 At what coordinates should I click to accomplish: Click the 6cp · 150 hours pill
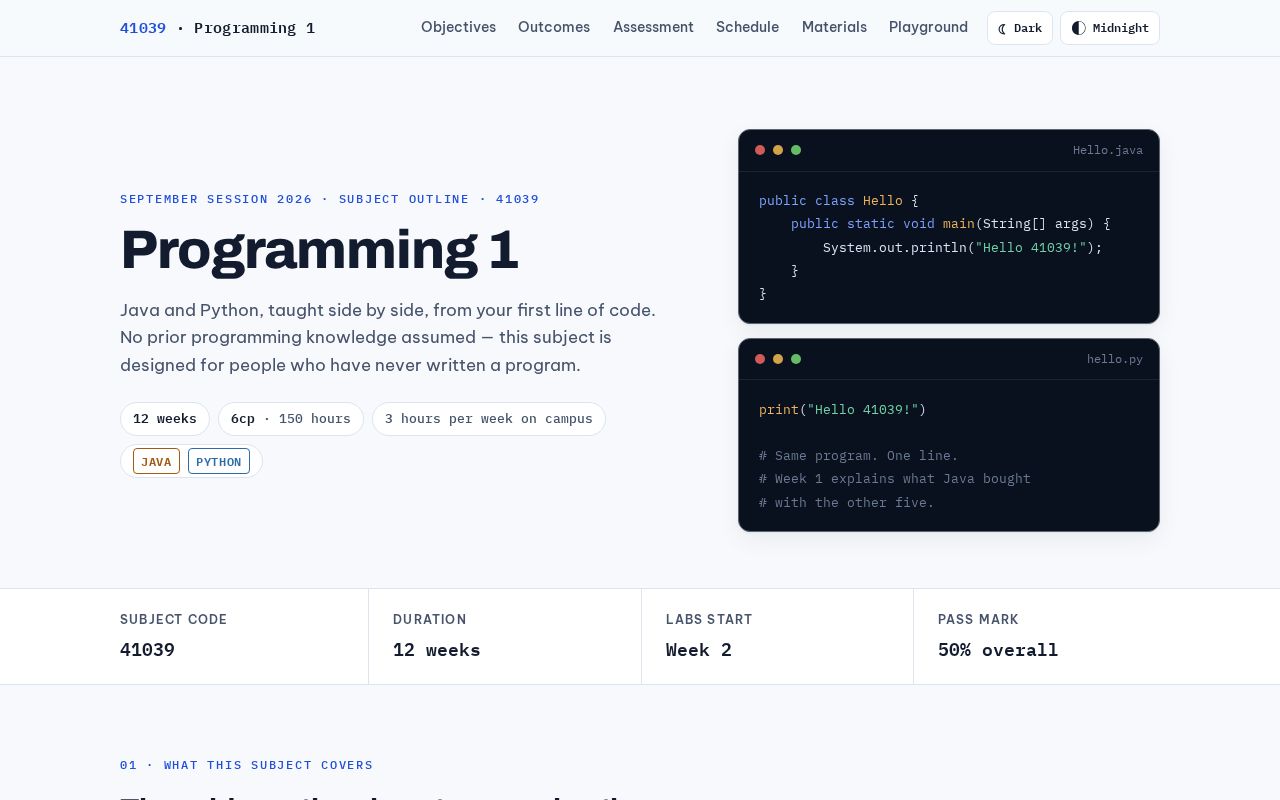(291, 419)
